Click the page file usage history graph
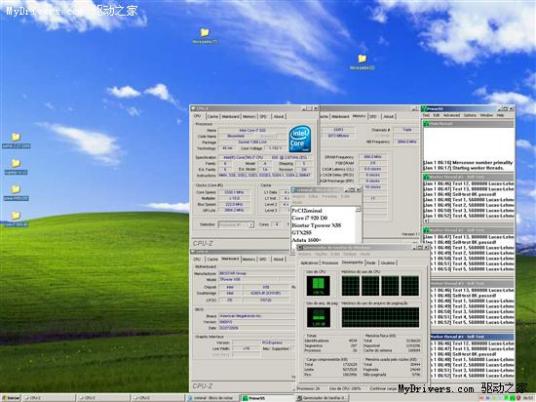 click(x=380, y=317)
